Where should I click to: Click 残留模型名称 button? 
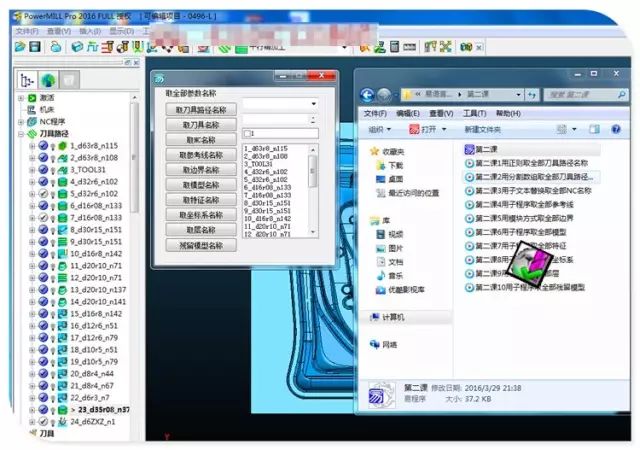201,245
